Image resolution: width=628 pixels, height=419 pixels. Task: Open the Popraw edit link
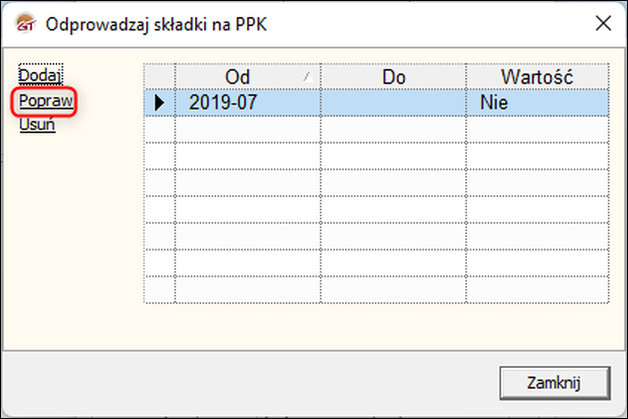pos(45,101)
